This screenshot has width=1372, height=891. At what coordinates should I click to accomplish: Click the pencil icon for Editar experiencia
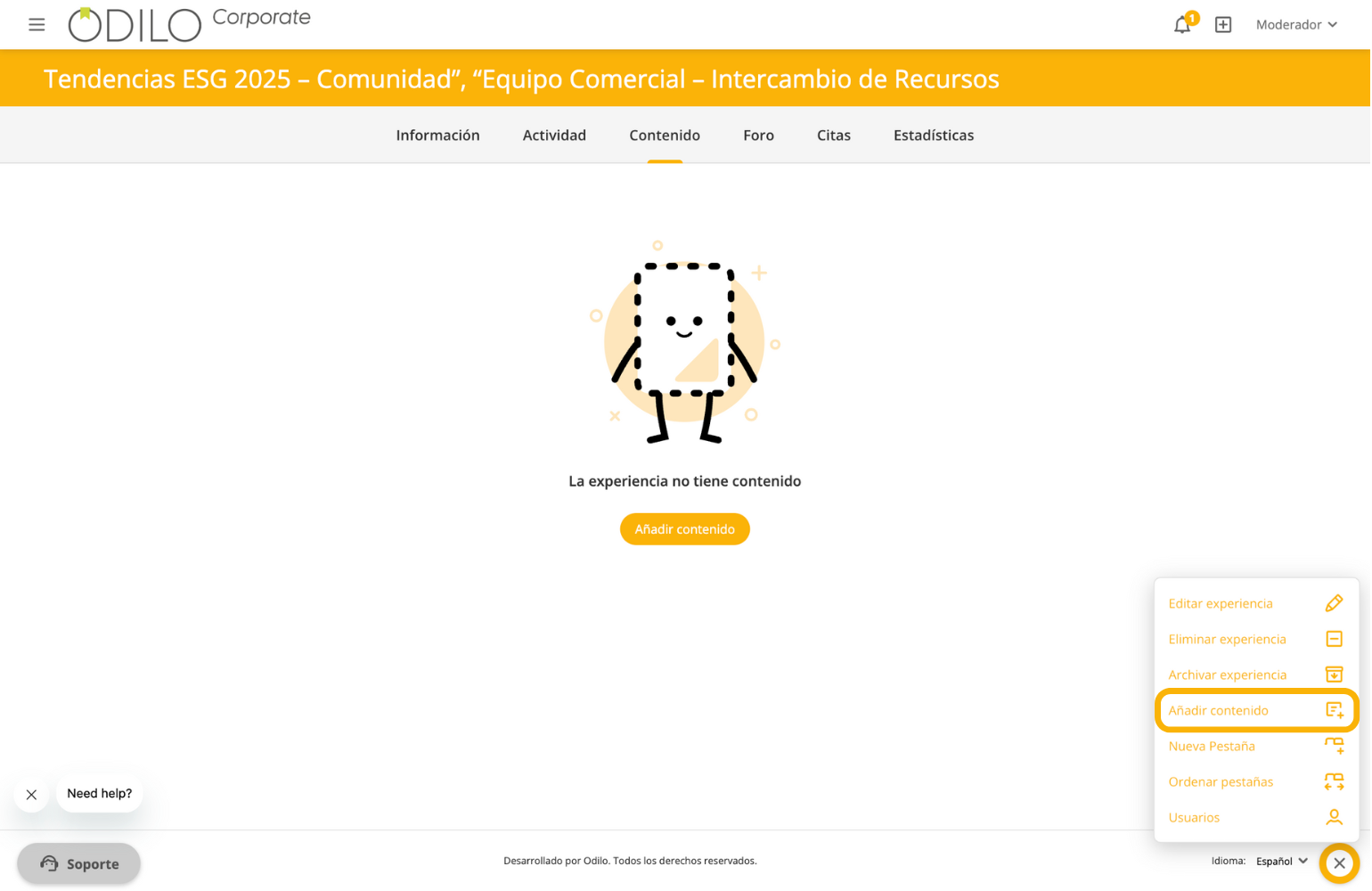[1334, 603]
